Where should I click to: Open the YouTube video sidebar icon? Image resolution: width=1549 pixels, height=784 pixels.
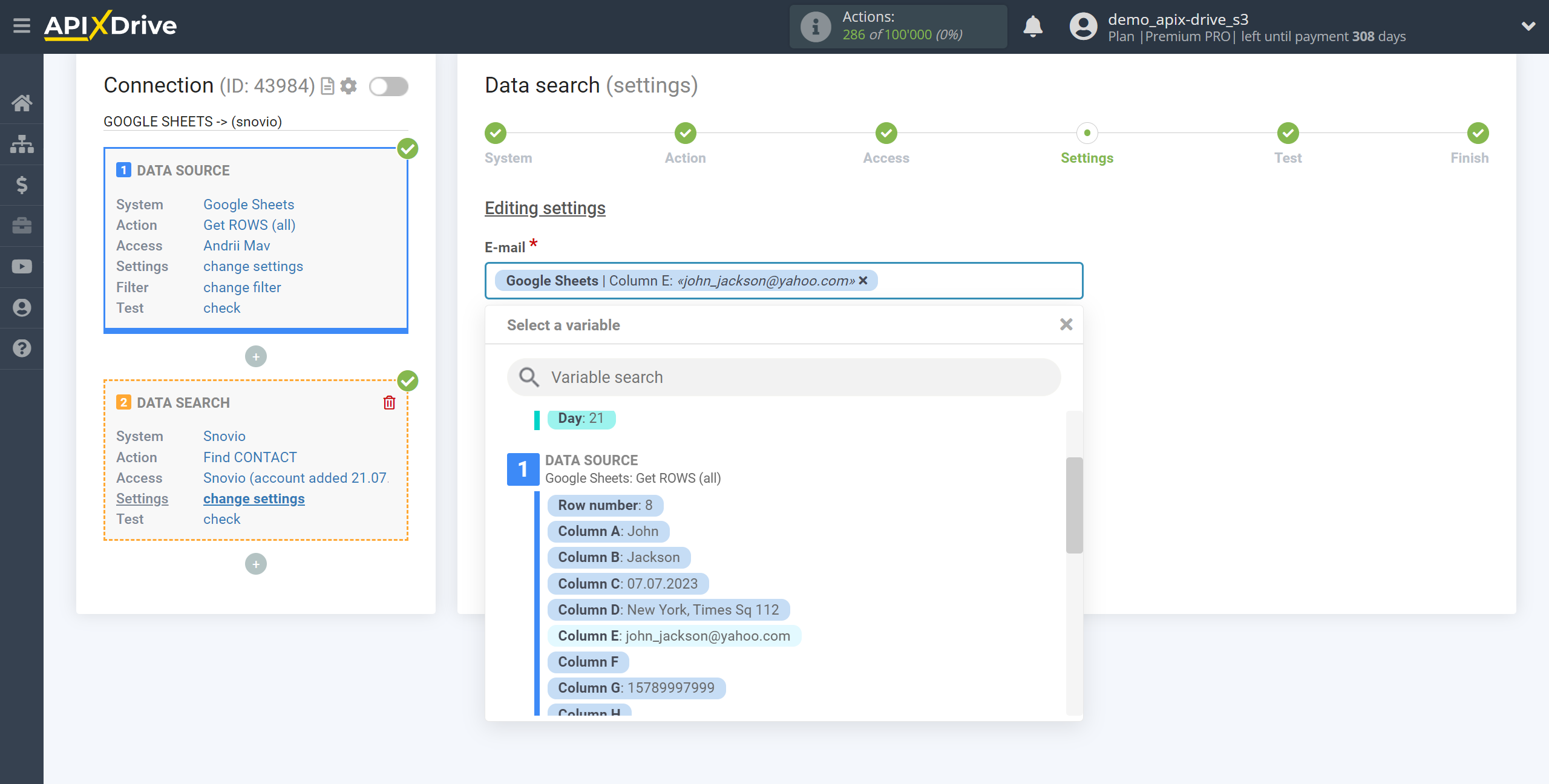(22, 267)
